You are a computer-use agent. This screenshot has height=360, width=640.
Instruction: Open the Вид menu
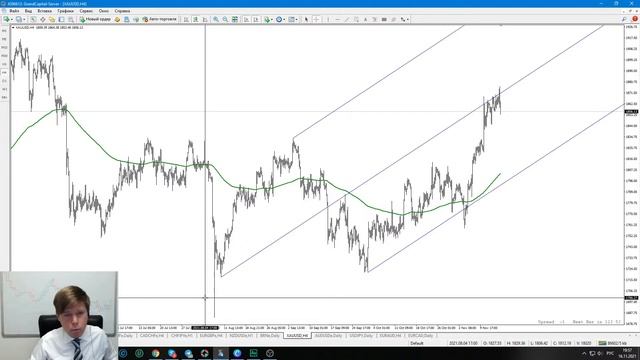(28, 11)
